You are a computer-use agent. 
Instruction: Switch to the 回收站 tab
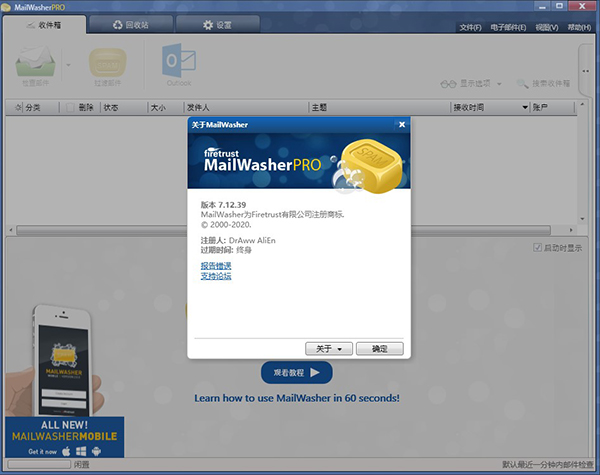click(130, 25)
